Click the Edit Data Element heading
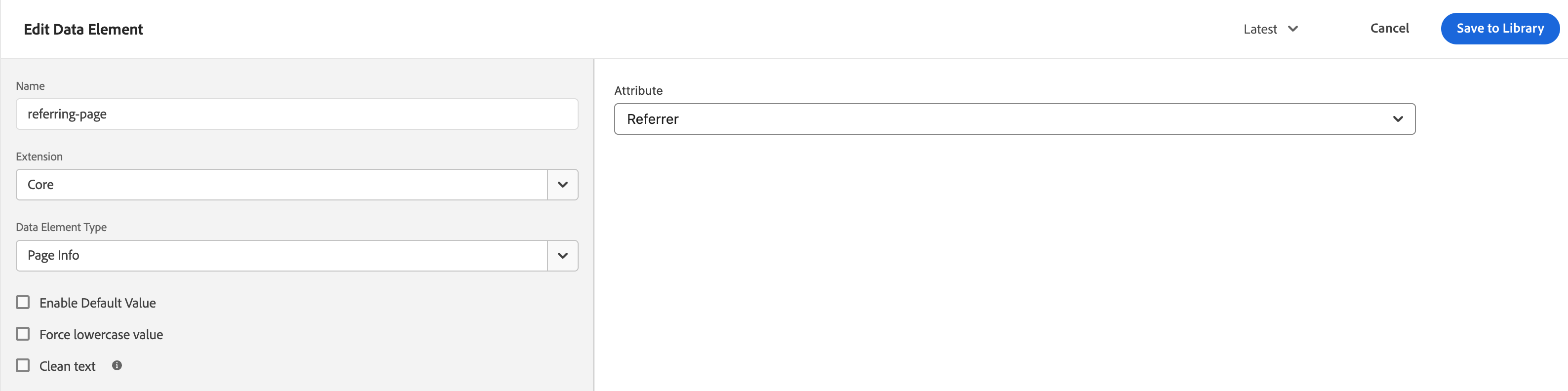Image resolution: width=1568 pixels, height=391 pixels. pyautogui.click(x=83, y=29)
